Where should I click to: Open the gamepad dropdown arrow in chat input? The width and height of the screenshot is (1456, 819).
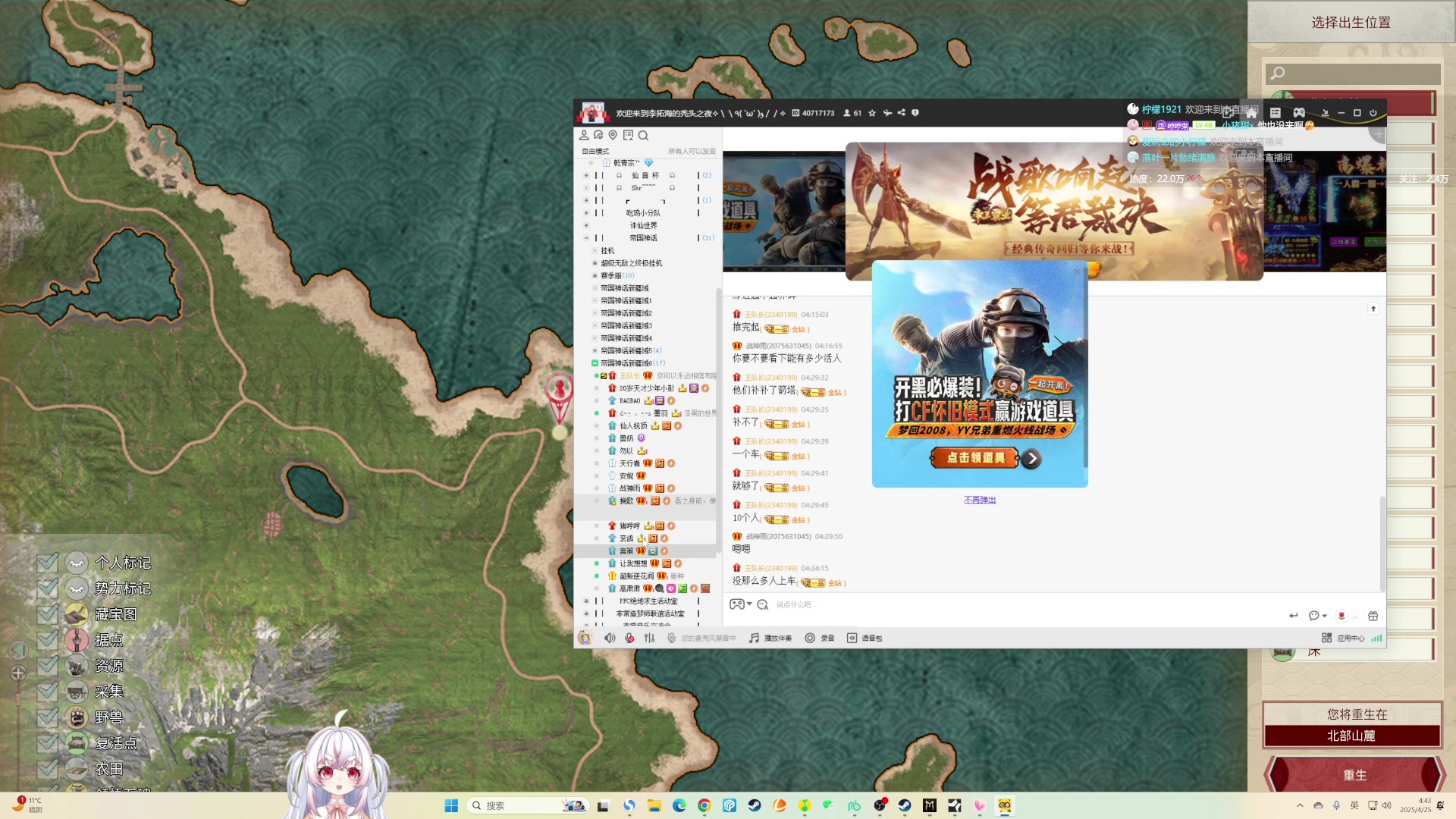pyautogui.click(x=749, y=604)
